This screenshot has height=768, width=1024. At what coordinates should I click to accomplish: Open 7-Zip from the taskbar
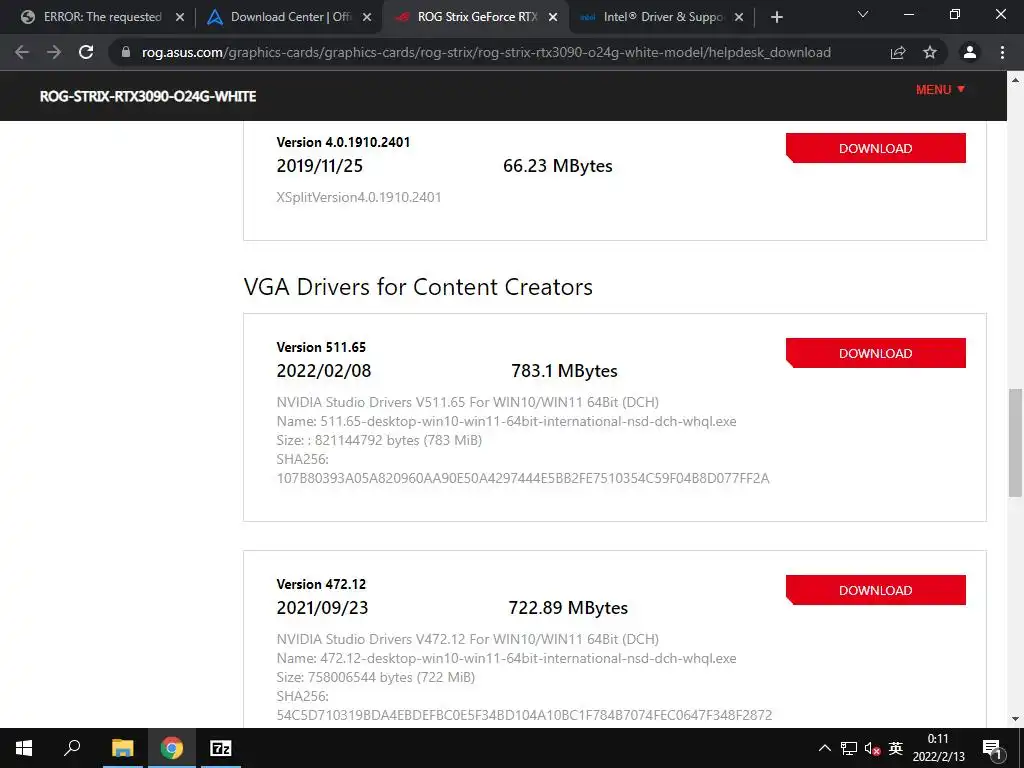221,748
